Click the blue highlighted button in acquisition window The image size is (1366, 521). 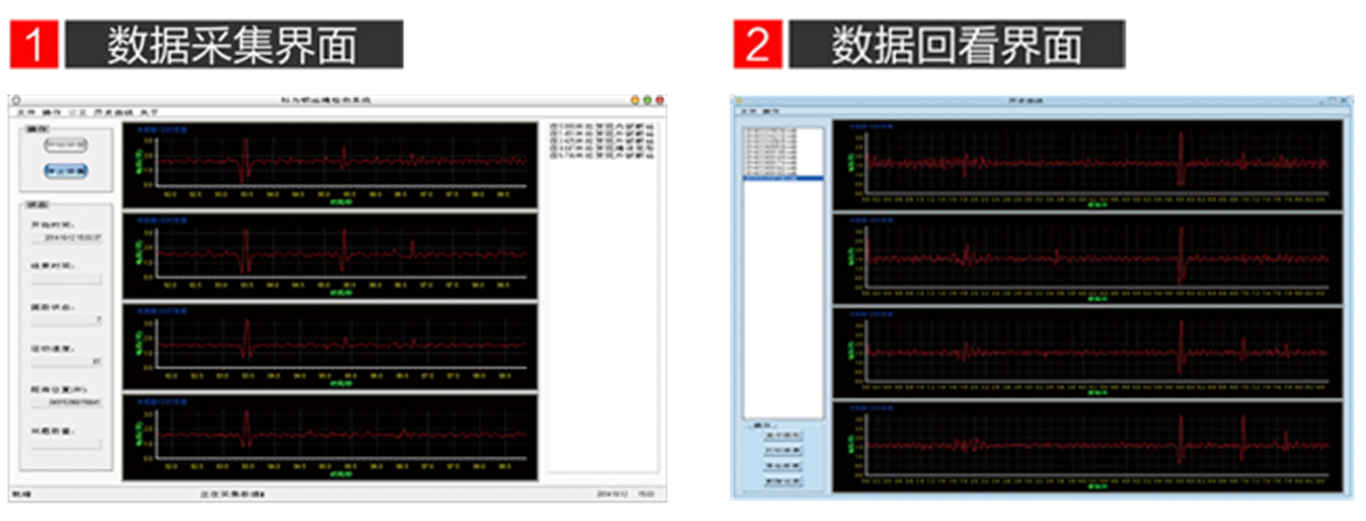coord(66,171)
